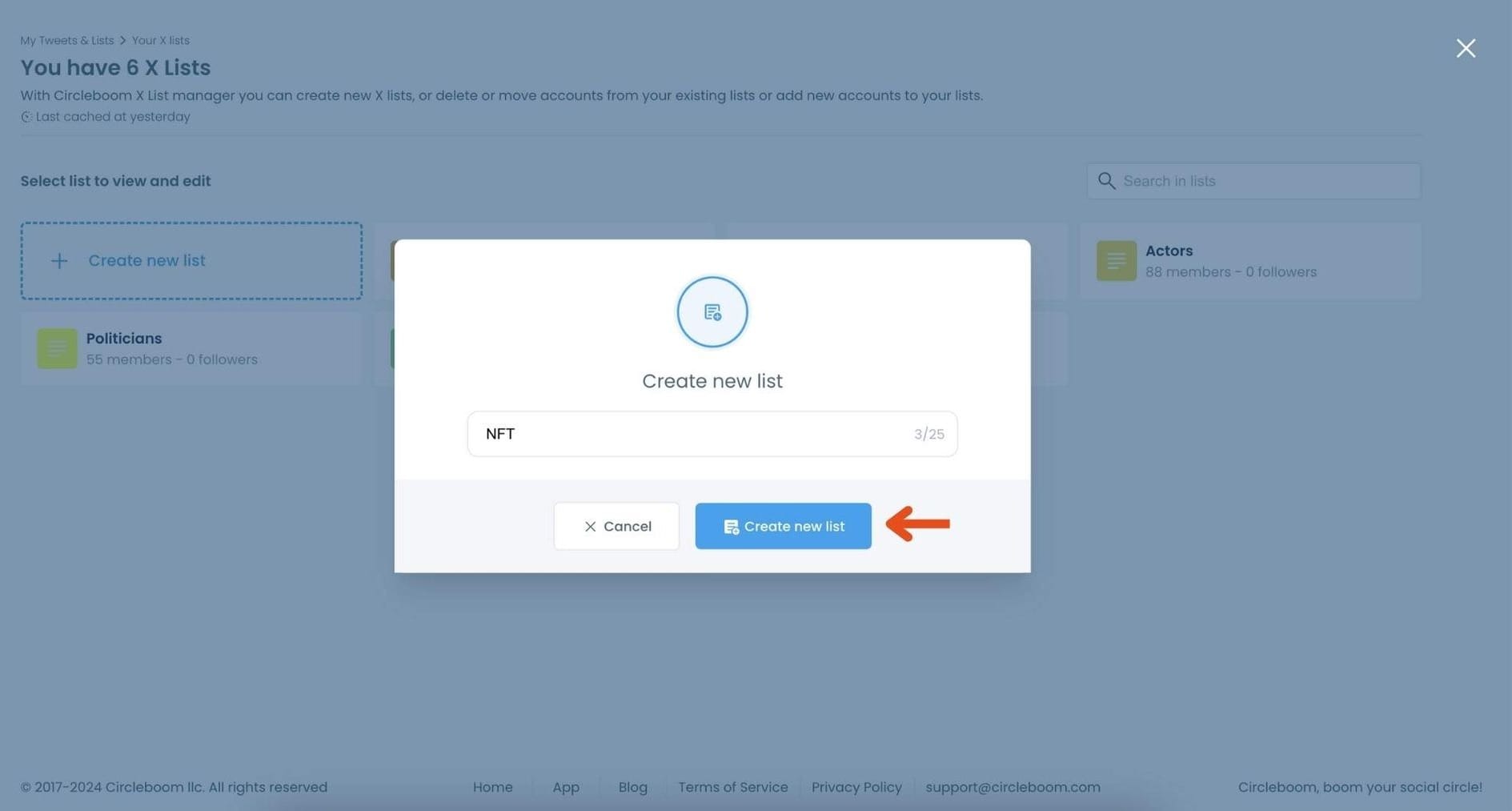Click the blue Create new list button

pyautogui.click(x=783, y=526)
